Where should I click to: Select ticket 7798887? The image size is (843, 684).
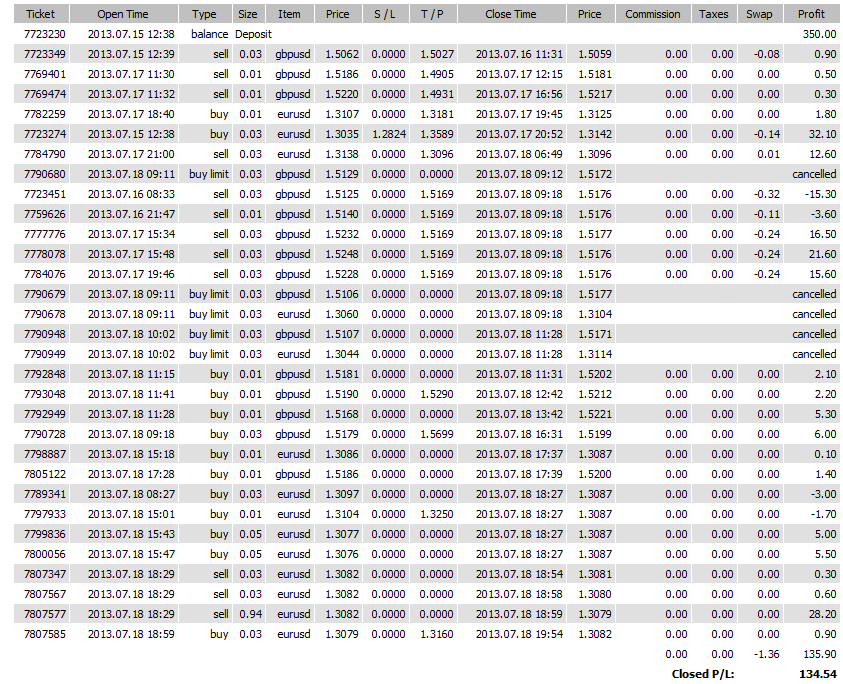(45, 454)
